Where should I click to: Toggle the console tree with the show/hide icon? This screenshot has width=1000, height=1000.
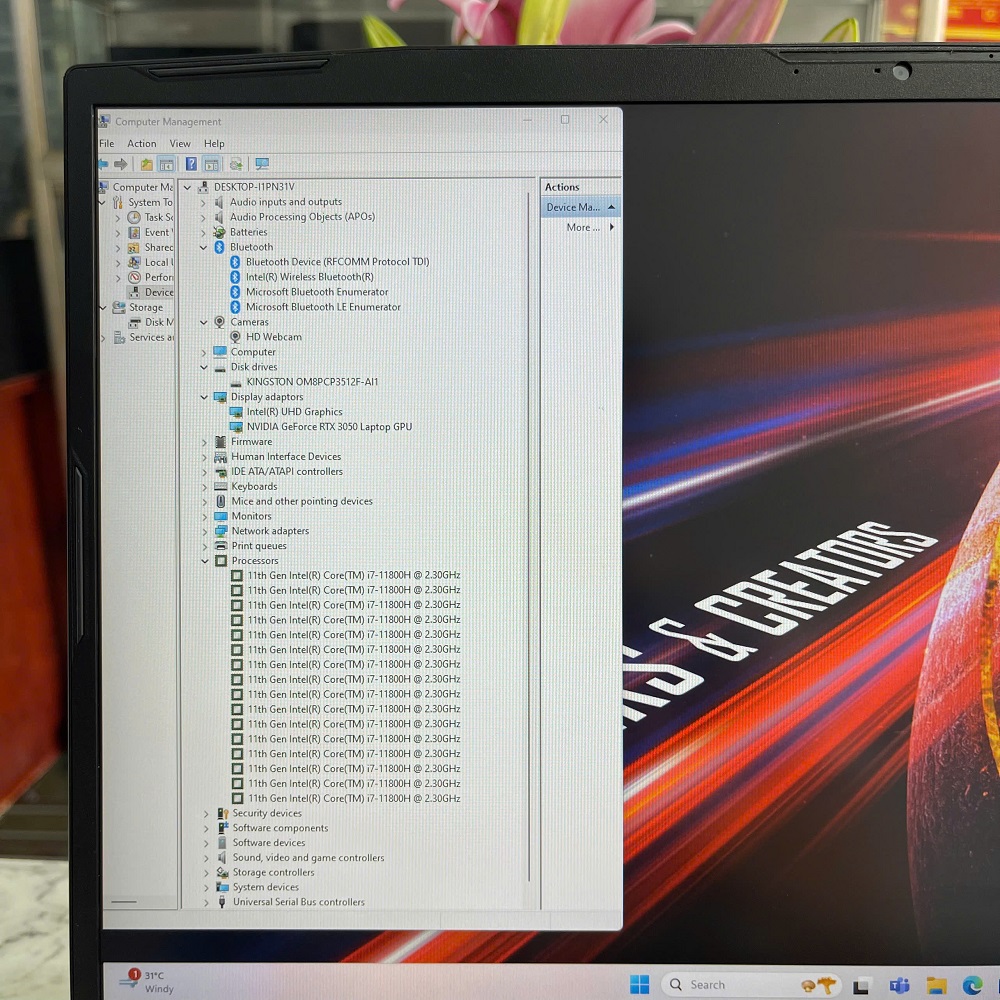pyautogui.click(x=166, y=164)
